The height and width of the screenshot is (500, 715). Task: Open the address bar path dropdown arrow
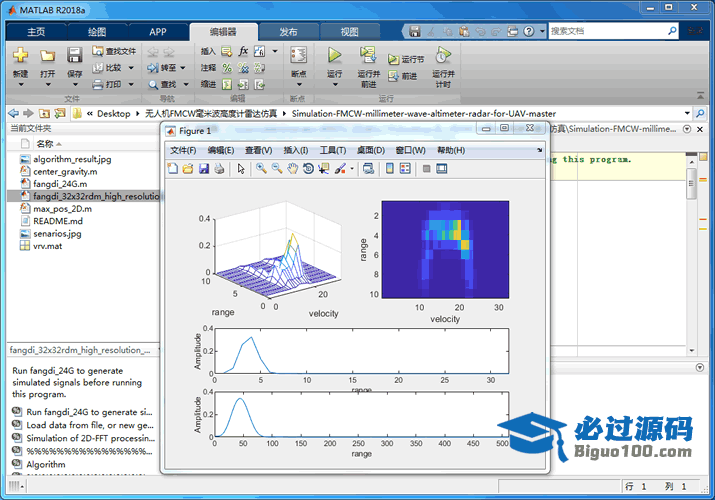[x=686, y=113]
